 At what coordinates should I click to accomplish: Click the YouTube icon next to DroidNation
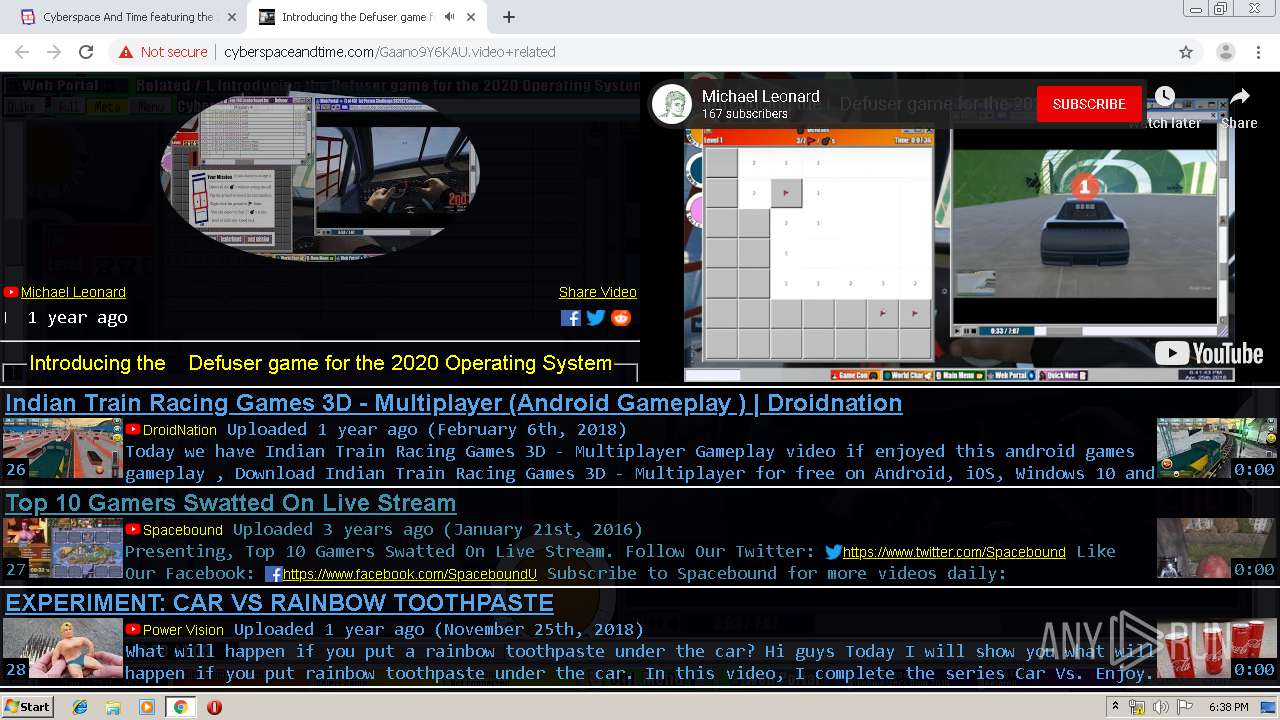pyautogui.click(x=133, y=429)
